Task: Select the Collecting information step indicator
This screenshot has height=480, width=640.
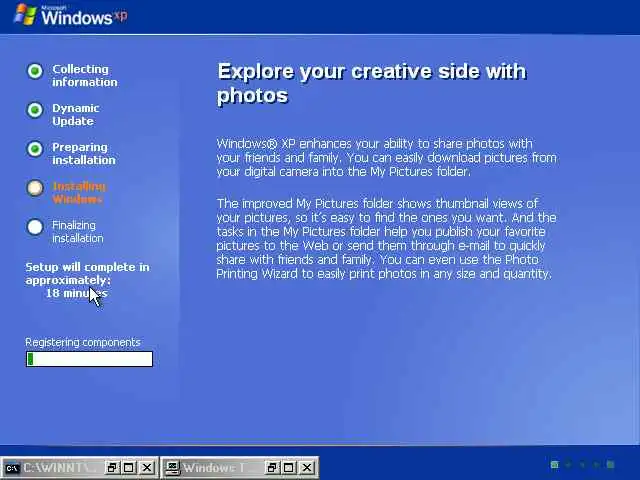Action: (35, 71)
